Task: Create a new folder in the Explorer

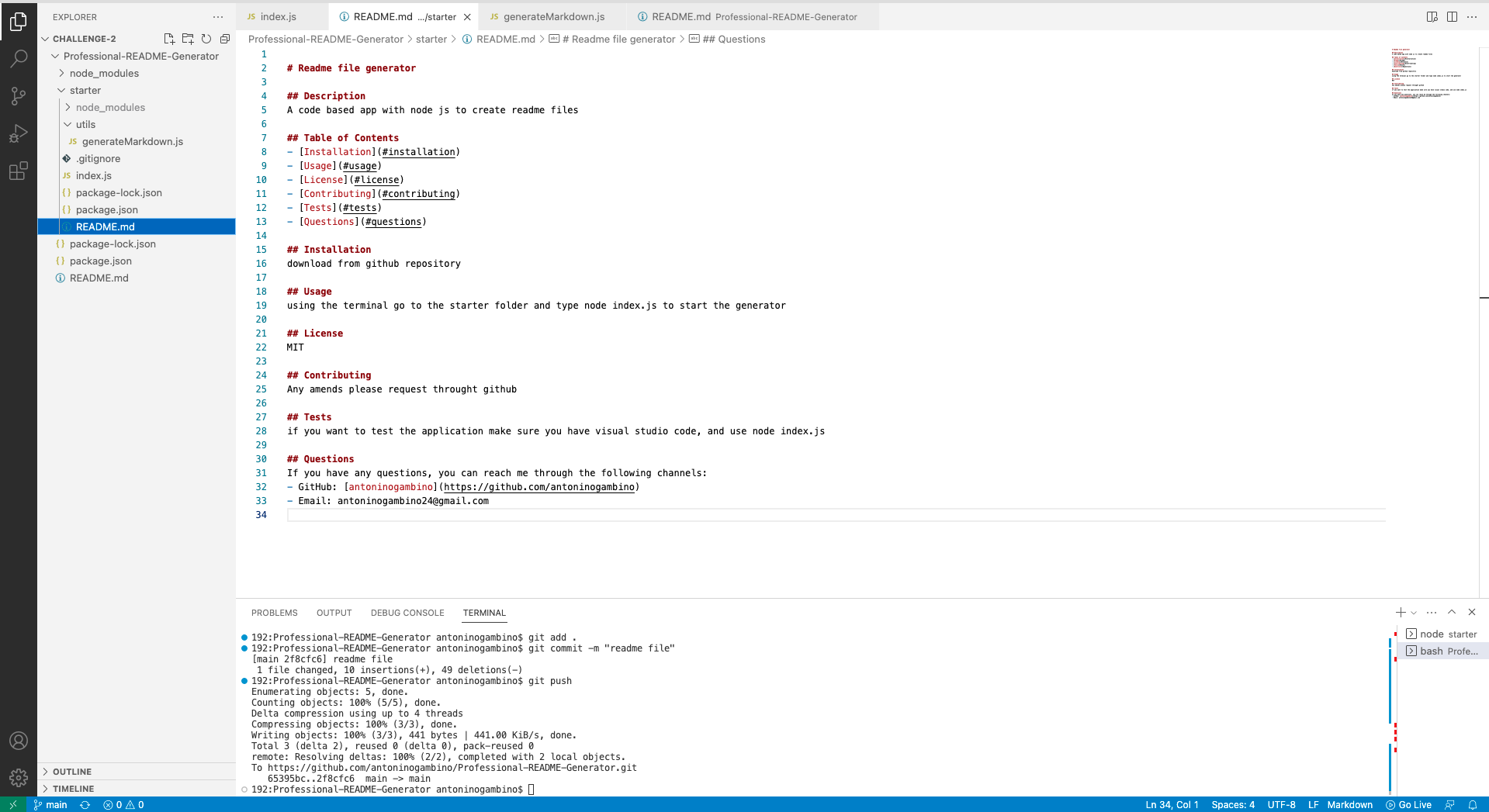Action: 187,38
